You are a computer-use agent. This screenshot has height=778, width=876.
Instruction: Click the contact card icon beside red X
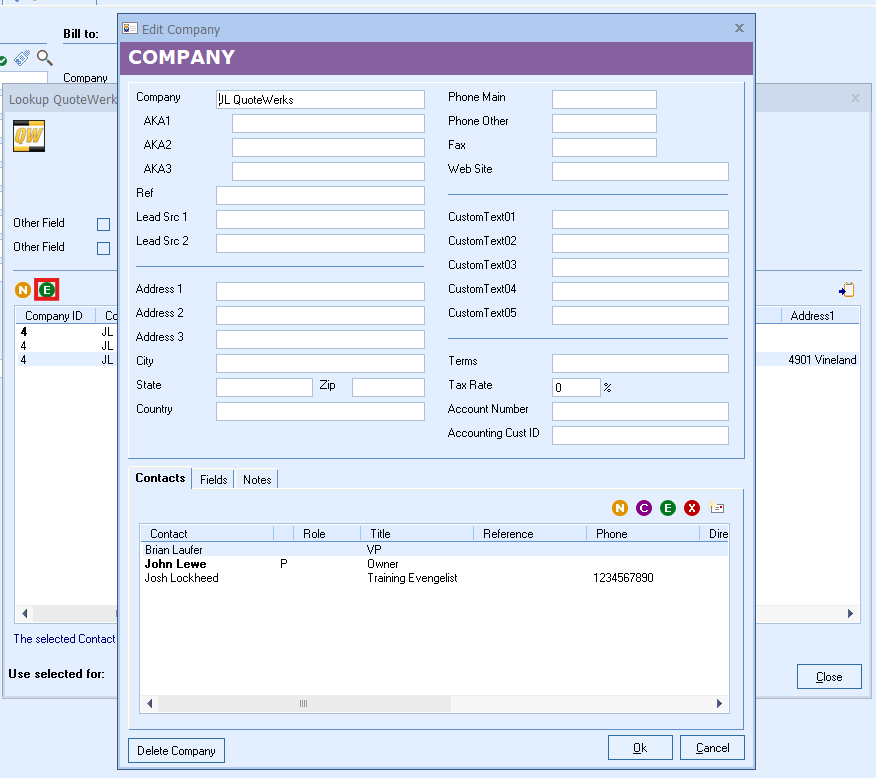pyautogui.click(x=716, y=507)
